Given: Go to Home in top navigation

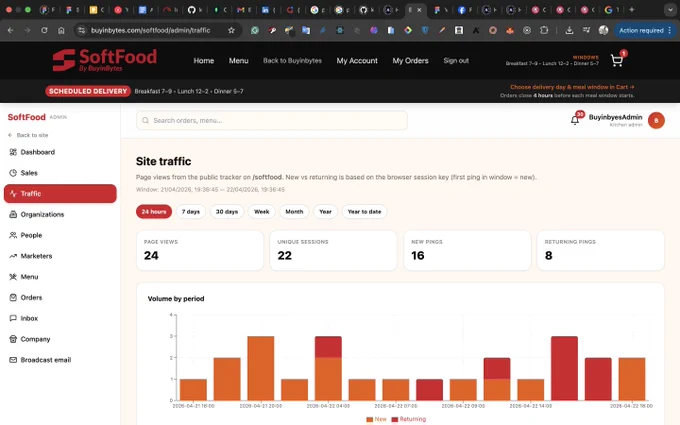Looking at the screenshot, I should (x=204, y=61).
